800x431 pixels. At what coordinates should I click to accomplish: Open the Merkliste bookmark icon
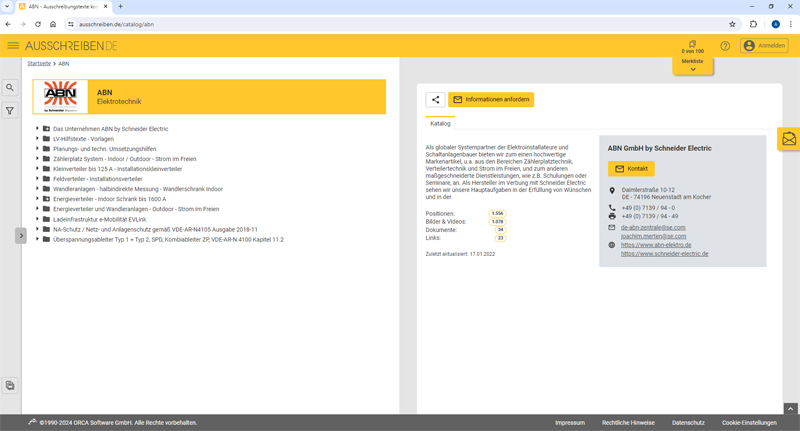point(692,44)
